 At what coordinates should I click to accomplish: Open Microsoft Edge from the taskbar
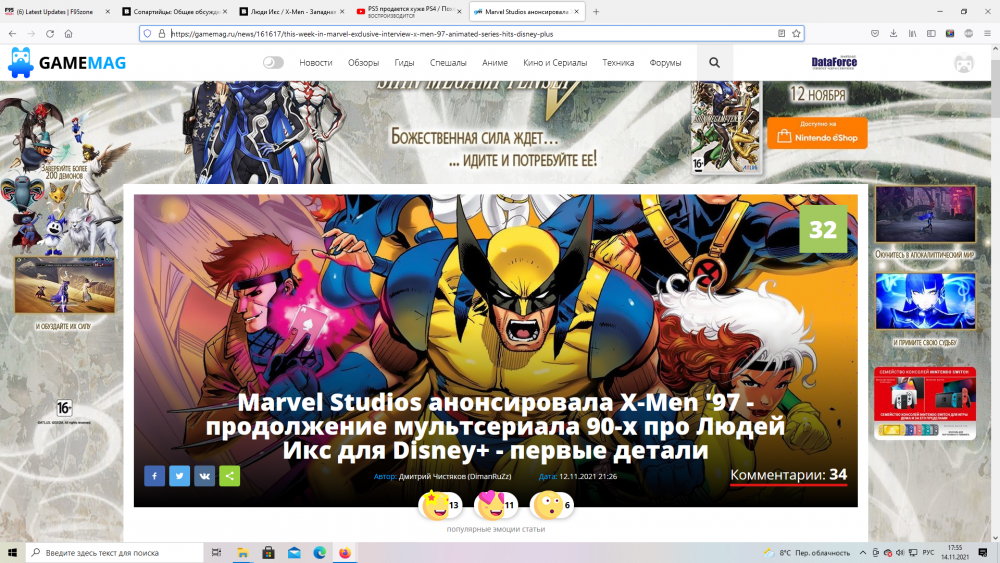point(320,552)
